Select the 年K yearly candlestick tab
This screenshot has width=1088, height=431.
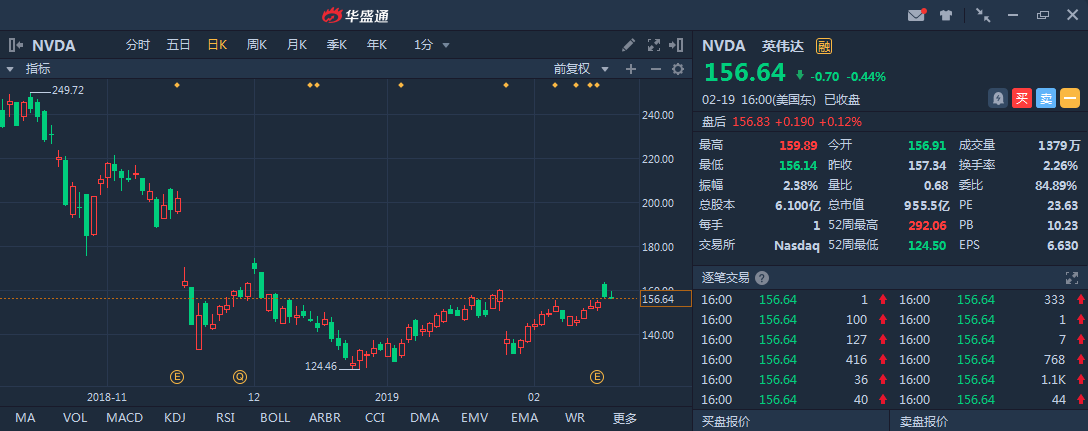[x=377, y=45]
